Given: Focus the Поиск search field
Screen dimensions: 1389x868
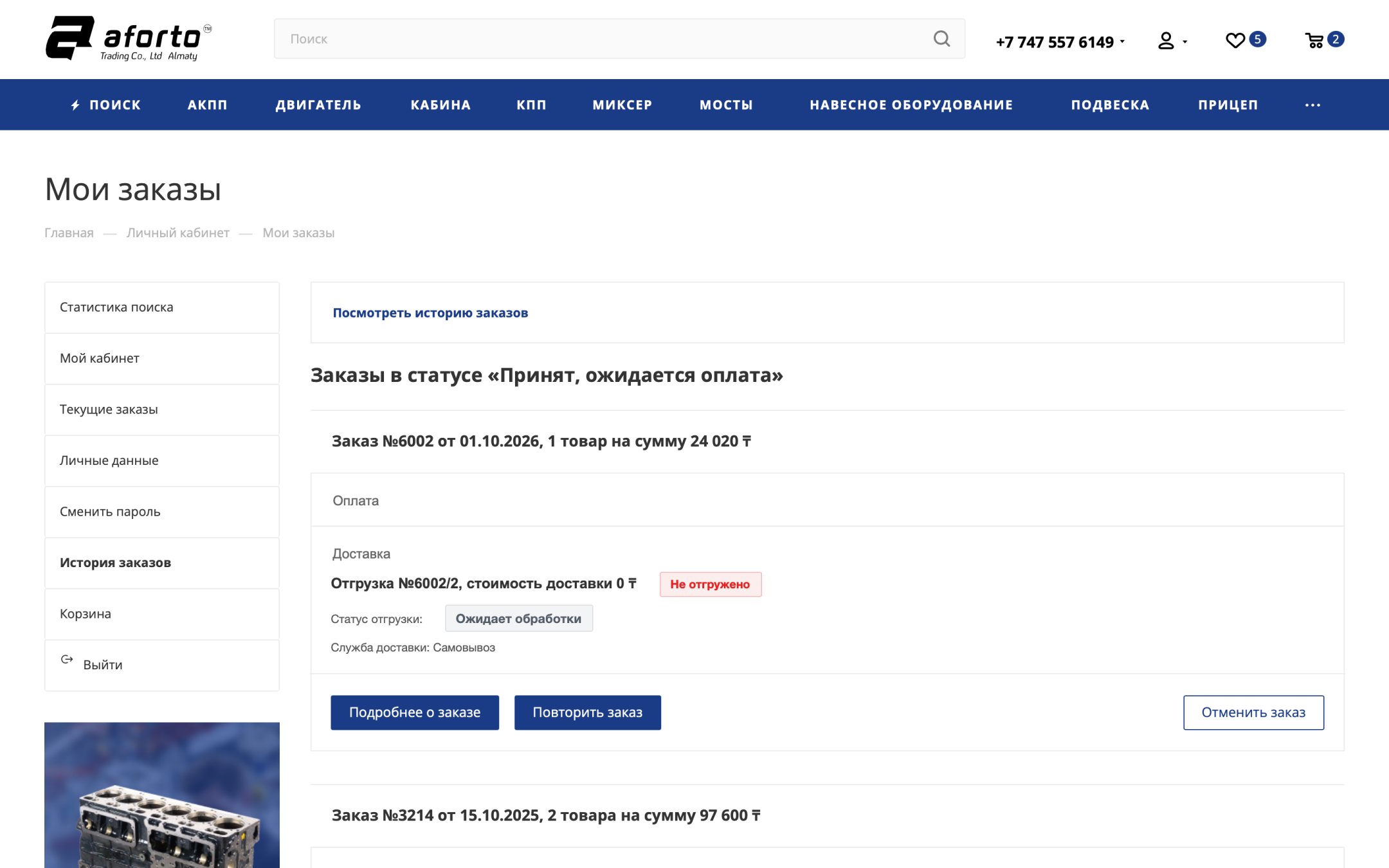Looking at the screenshot, I should (619, 39).
